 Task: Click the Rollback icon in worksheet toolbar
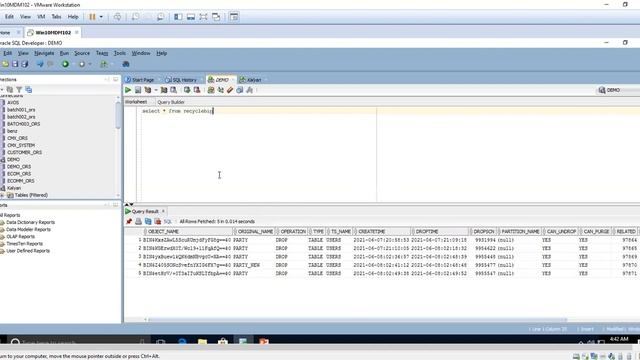197,90
